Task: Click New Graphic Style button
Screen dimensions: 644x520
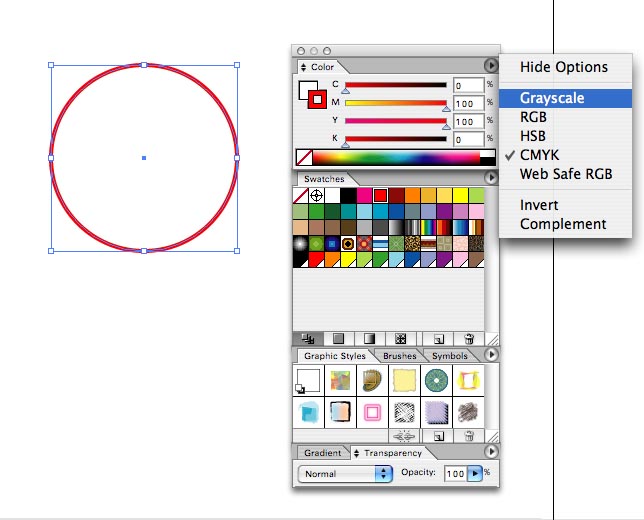Action: (x=438, y=436)
